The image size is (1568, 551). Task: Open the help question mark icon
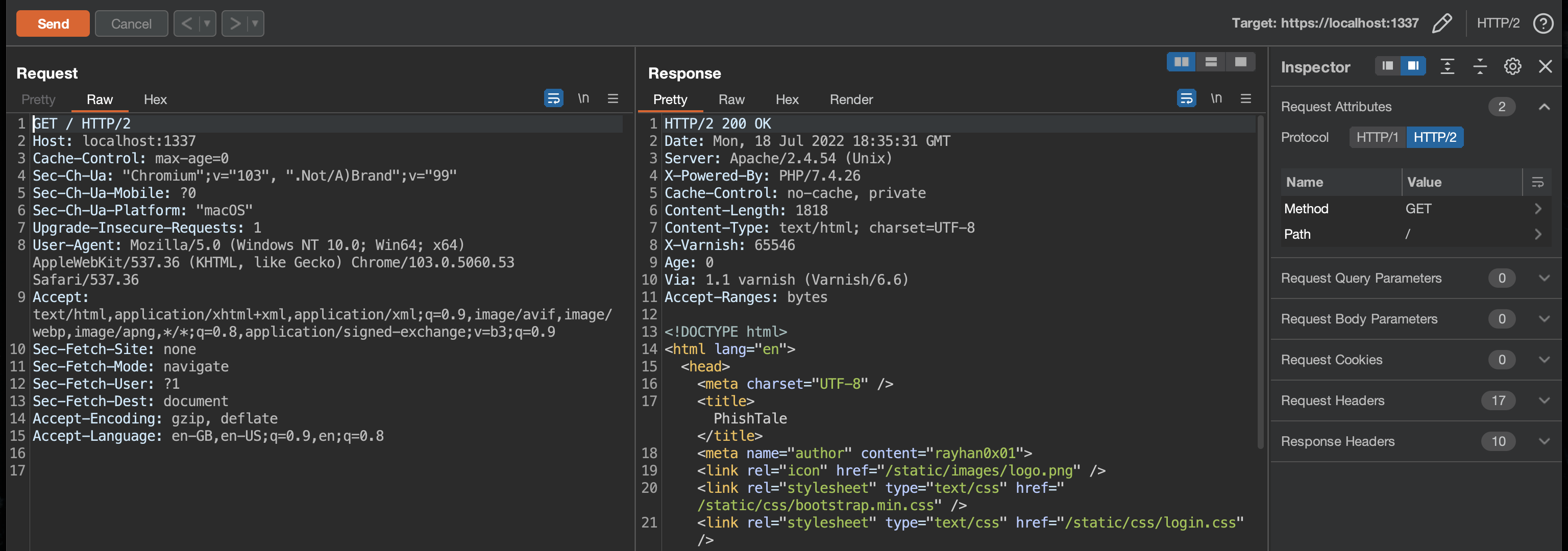1543,23
